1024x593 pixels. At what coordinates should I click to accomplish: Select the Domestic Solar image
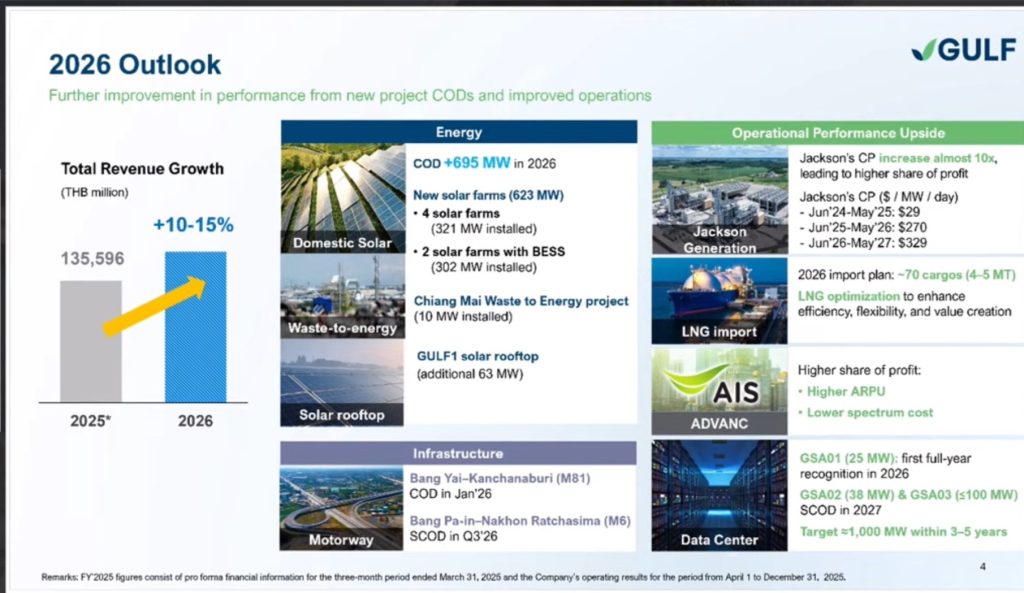pos(341,200)
